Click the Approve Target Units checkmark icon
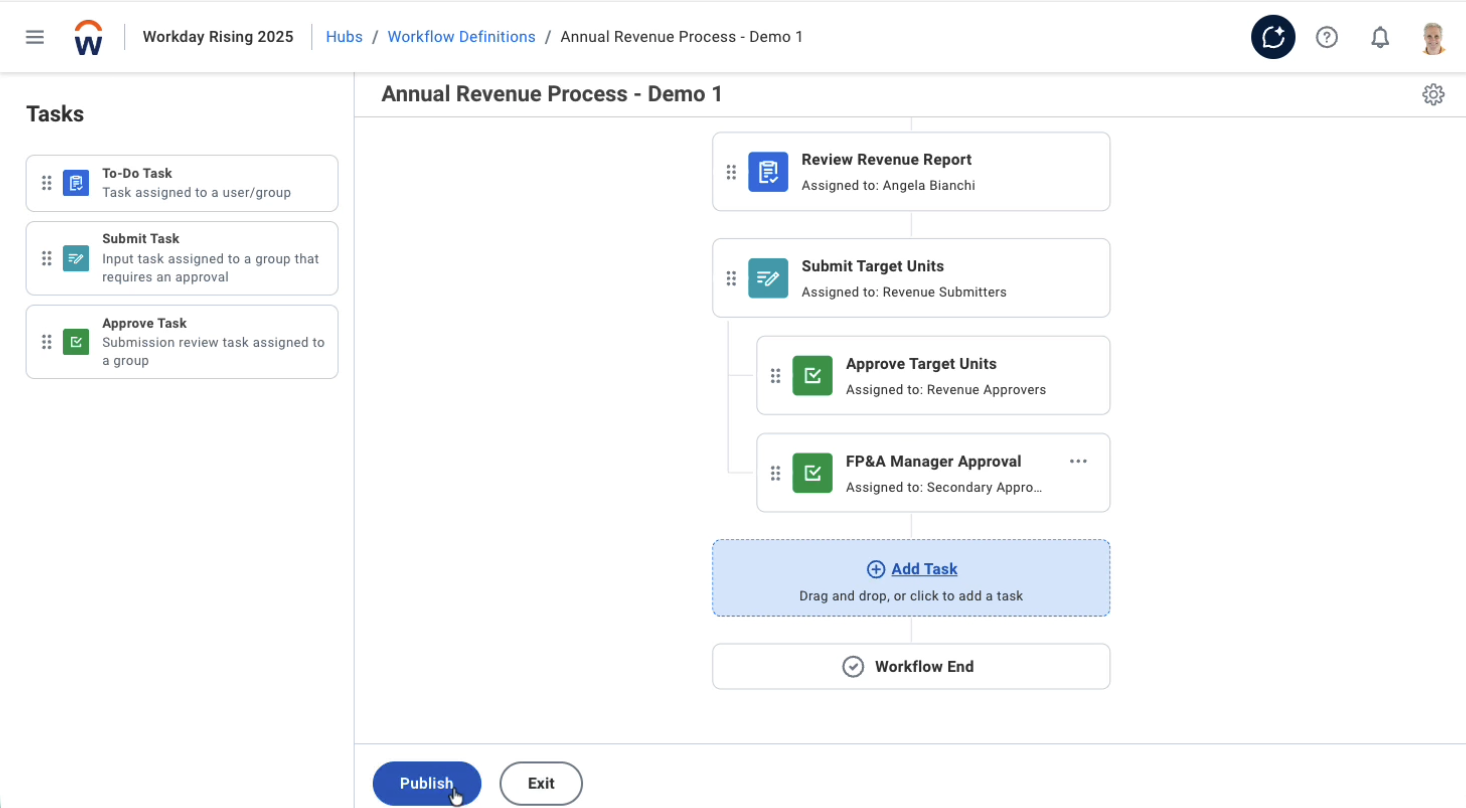Viewport: 1466px width, 808px height. point(812,376)
